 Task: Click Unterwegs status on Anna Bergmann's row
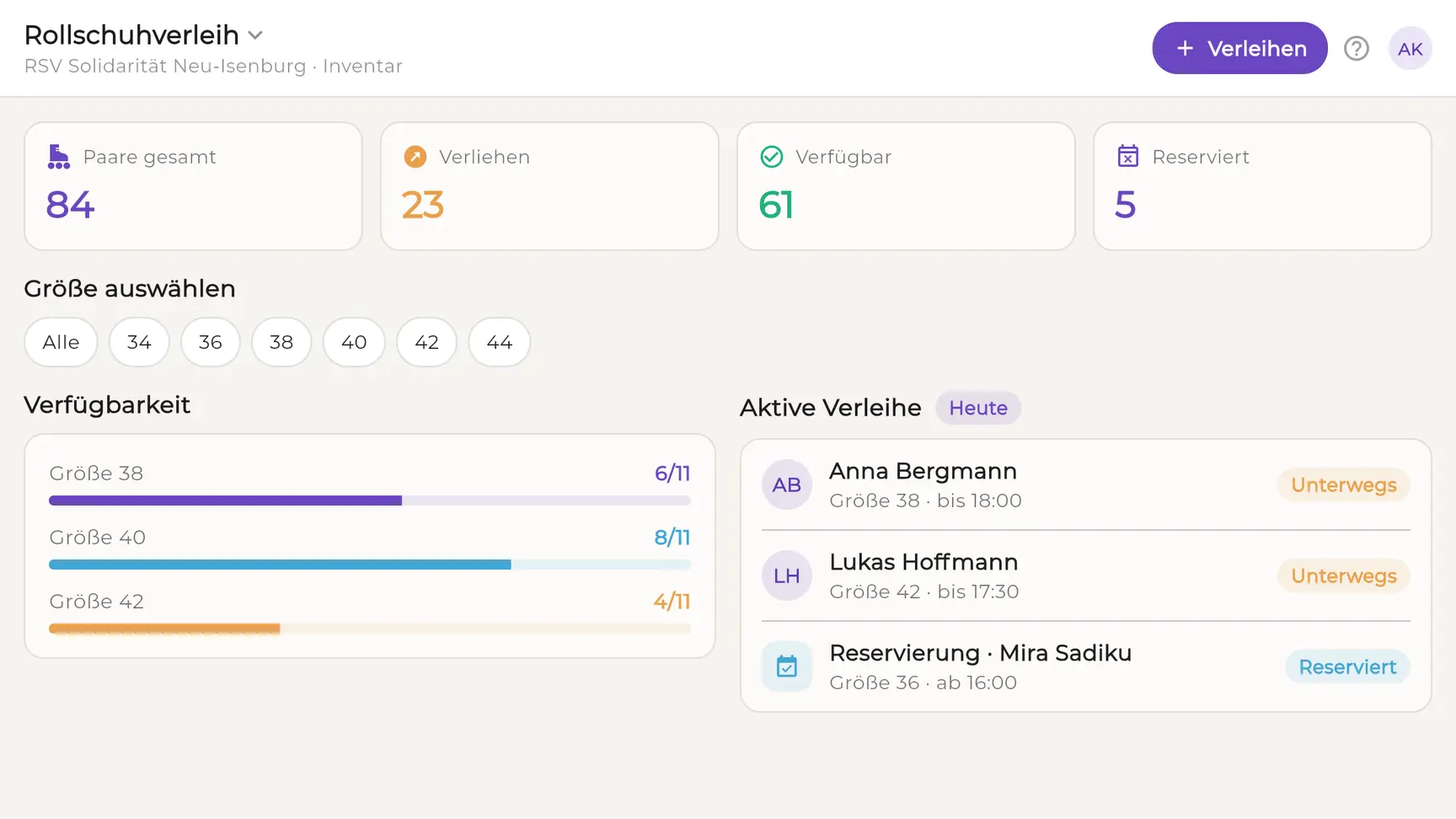click(x=1344, y=484)
